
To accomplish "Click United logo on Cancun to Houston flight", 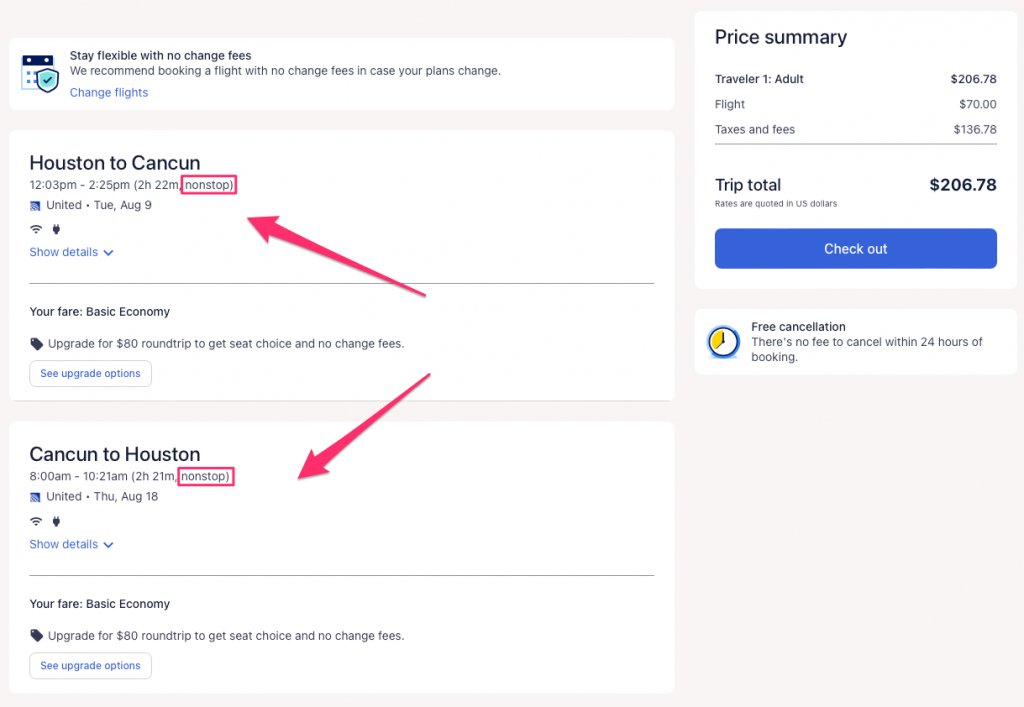I will [x=36, y=497].
